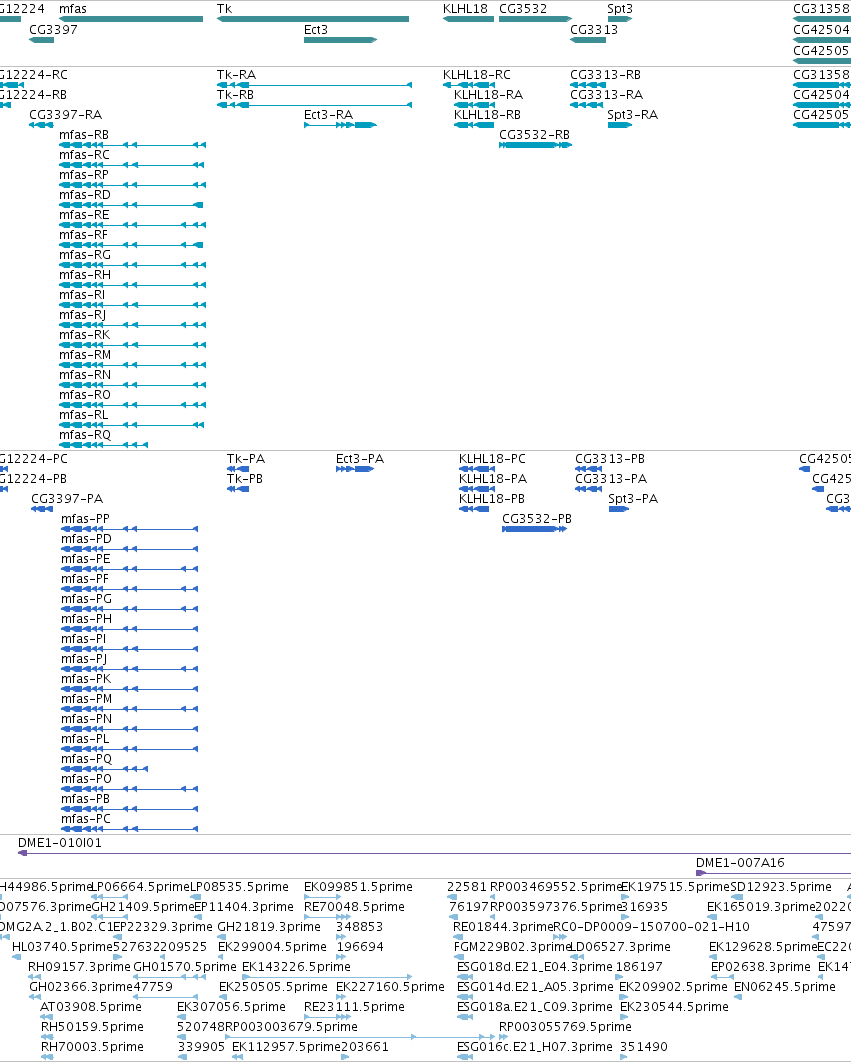Click the 186197 feature label

(639, 967)
